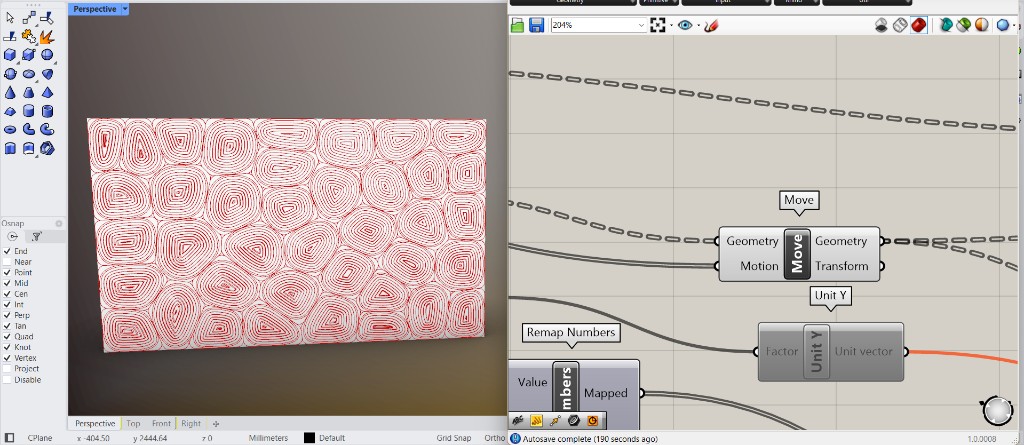Open a Grasshopper file with green folder icon

(518, 25)
